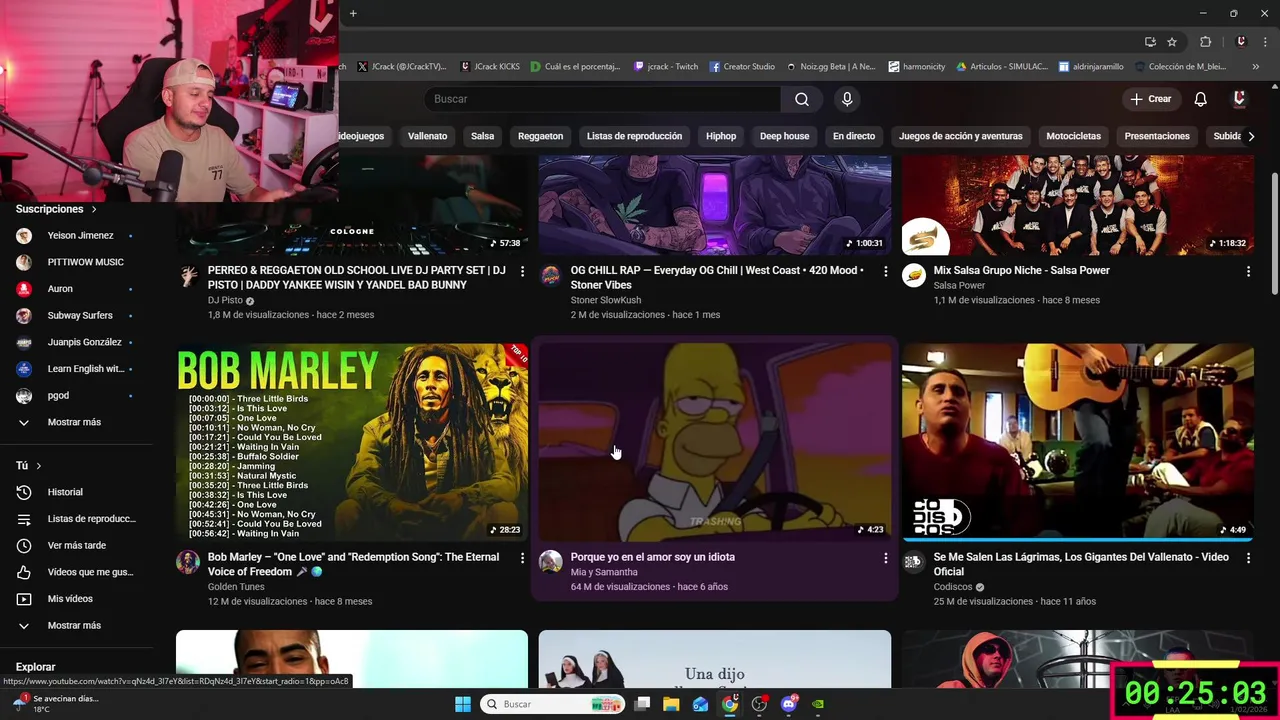Filter by the Motocicletas chip

click(x=1073, y=136)
